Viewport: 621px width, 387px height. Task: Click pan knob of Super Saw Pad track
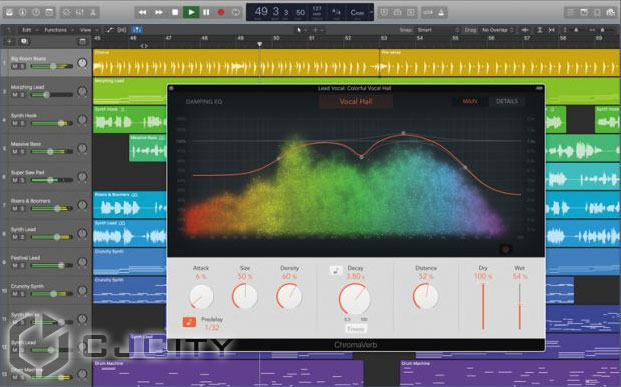pos(82,177)
